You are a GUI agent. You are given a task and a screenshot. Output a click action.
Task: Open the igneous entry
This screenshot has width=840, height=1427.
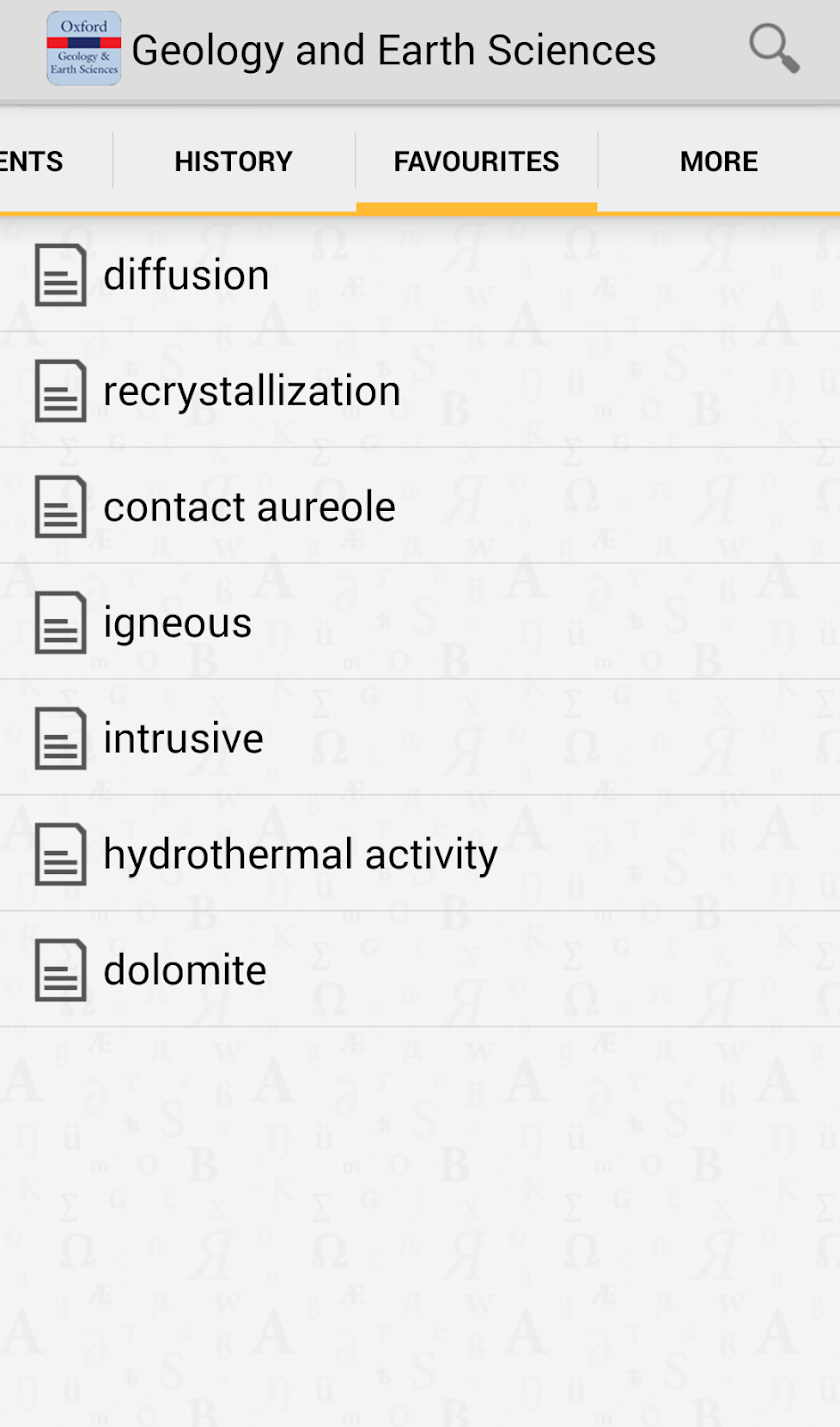click(x=177, y=623)
